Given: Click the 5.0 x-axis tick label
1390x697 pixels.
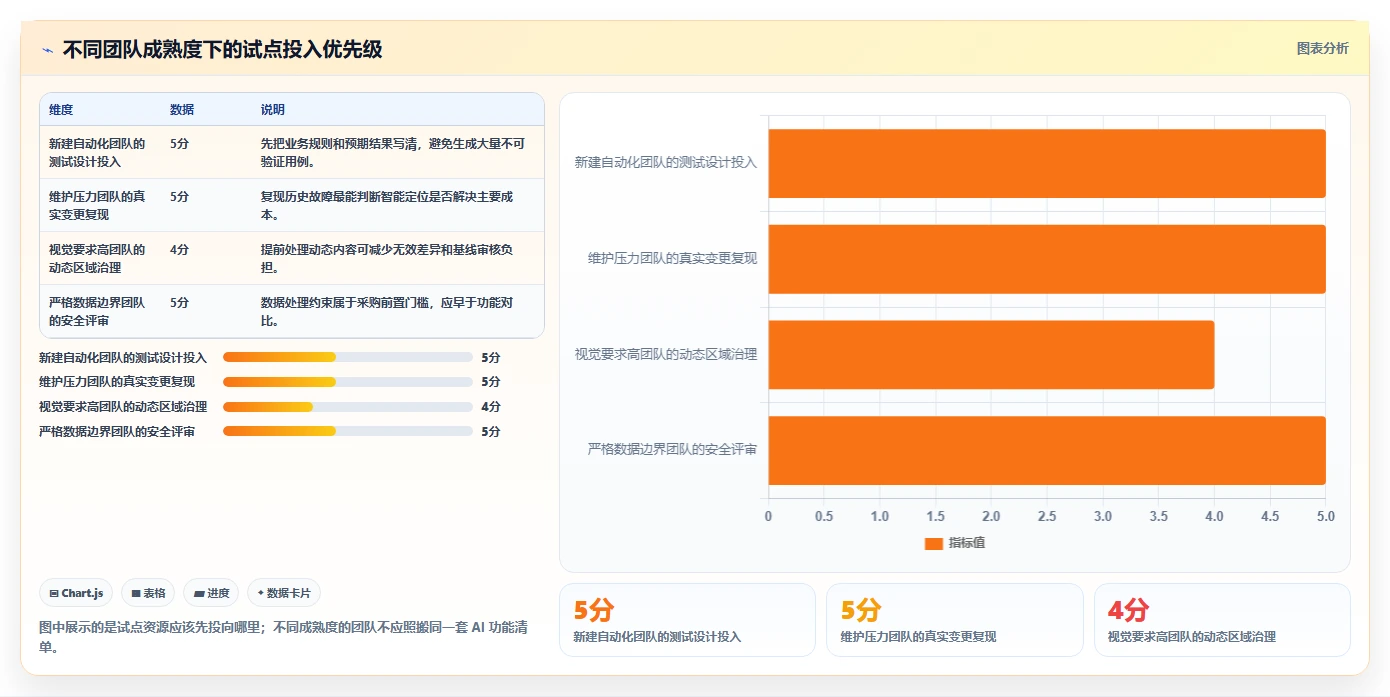Looking at the screenshot, I should point(1326,516).
